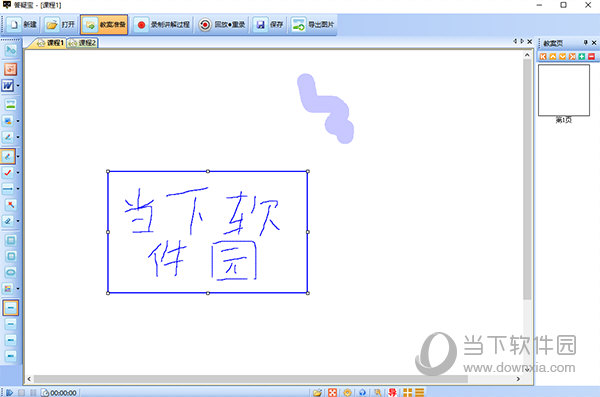
Task: Open the dropdown next to the screenshot icon
Action: point(18,121)
